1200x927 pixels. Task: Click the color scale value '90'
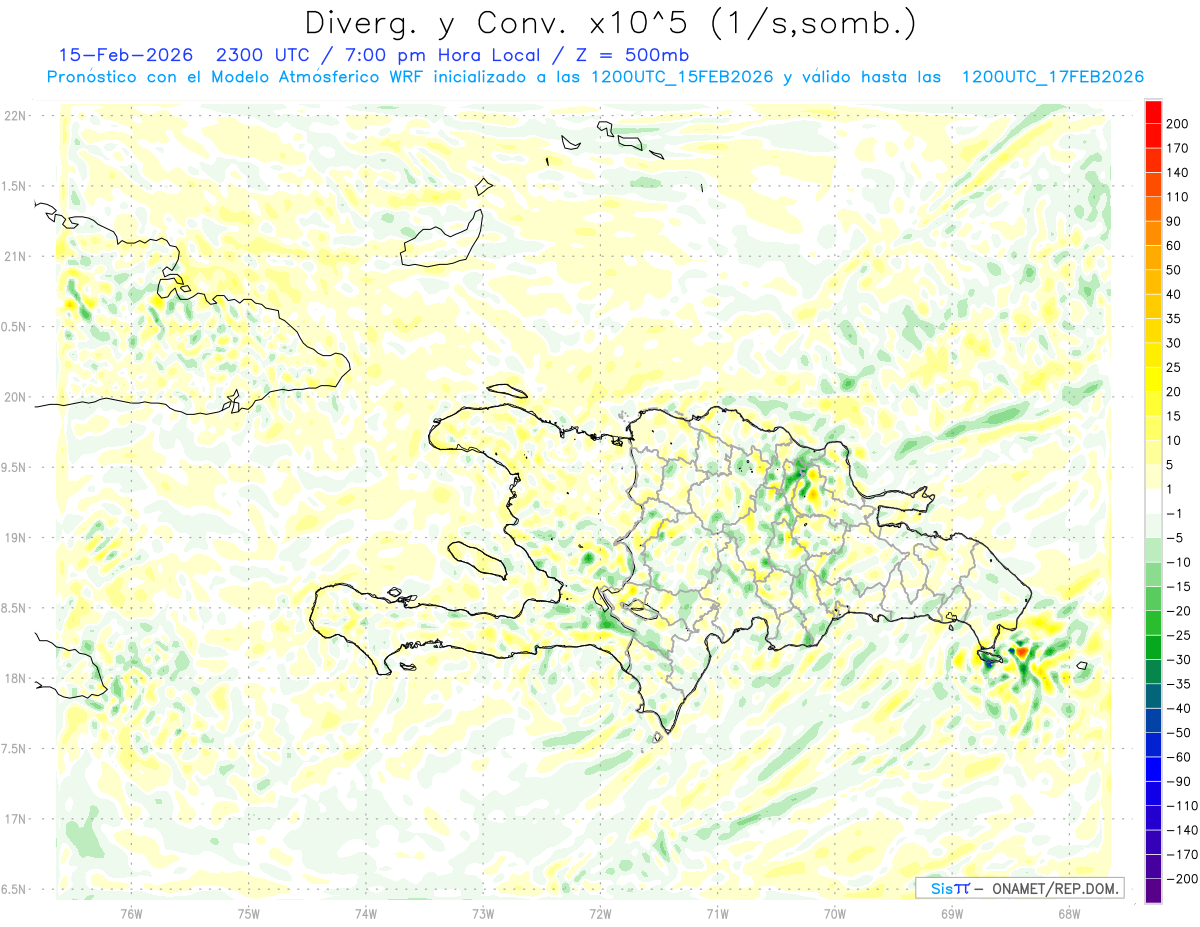point(1174,222)
